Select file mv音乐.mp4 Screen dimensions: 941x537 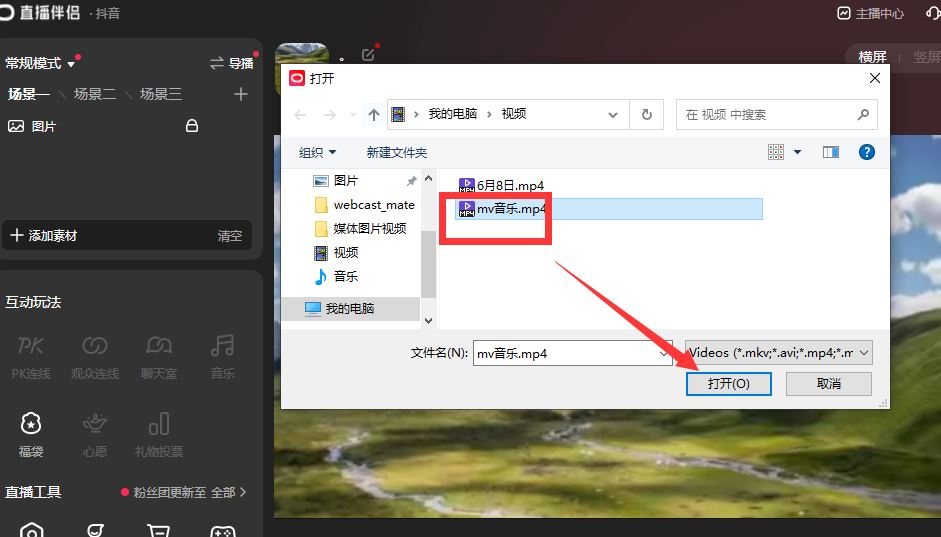pyautogui.click(x=609, y=209)
